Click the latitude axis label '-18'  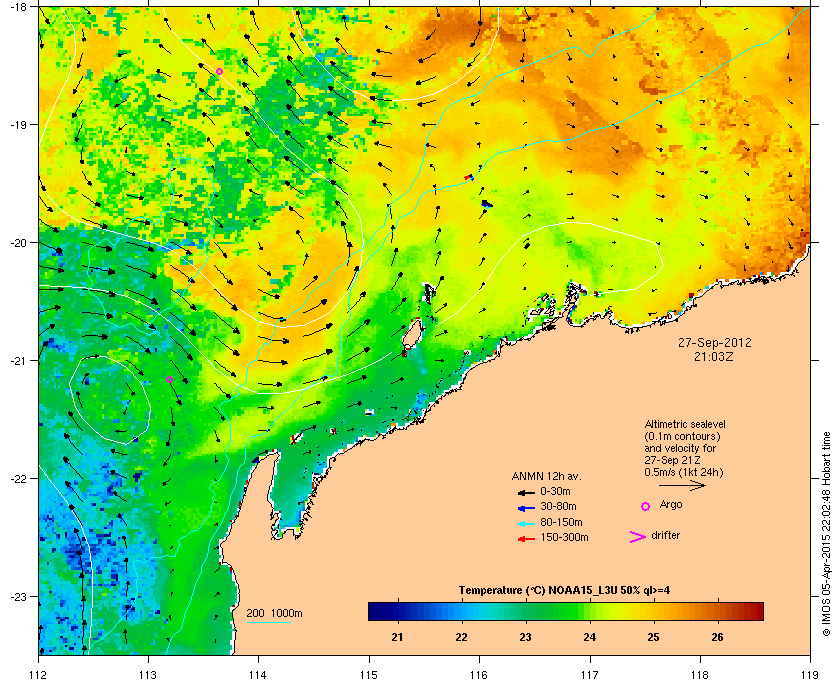(18, 6)
